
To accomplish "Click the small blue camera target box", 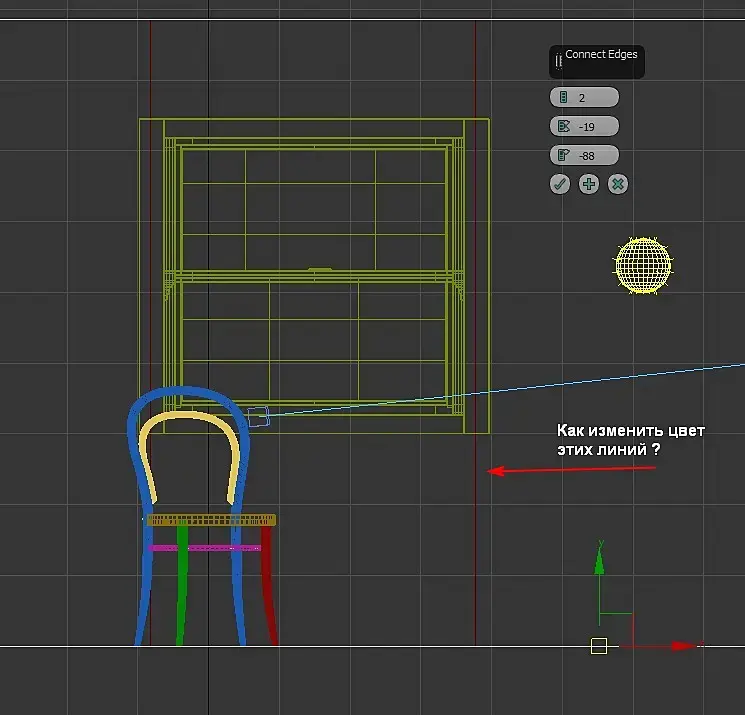I will [x=258, y=417].
